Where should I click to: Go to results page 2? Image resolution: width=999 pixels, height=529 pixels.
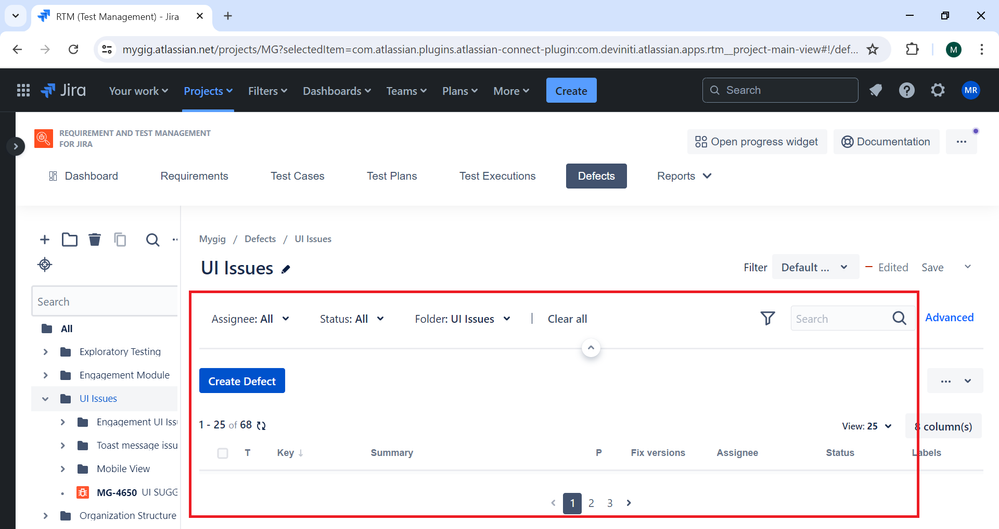pyautogui.click(x=591, y=504)
